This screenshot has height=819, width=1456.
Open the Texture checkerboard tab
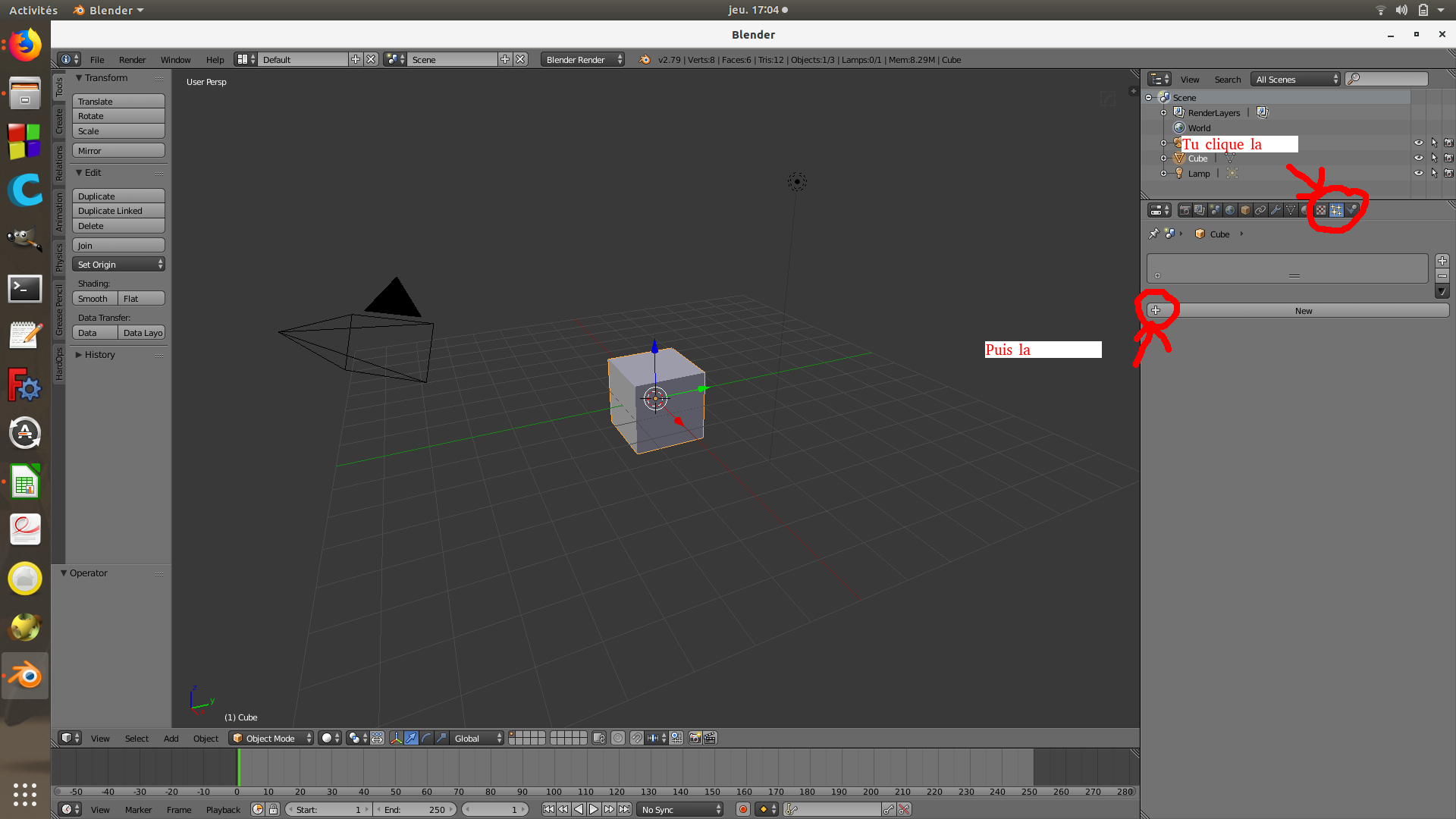(1321, 210)
